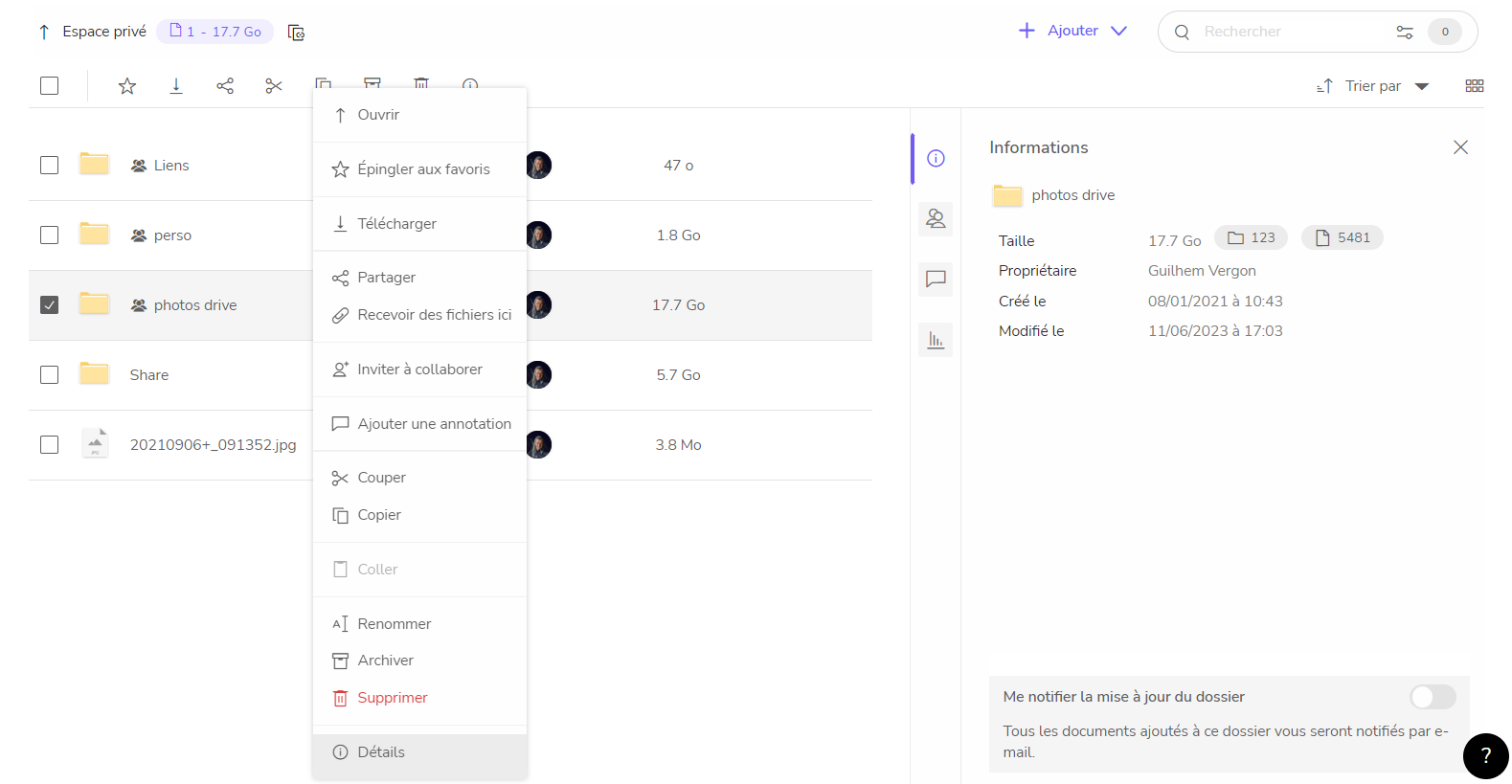Screen dimensions: 1512x784
Task: Choose Couper in context menu
Action: point(419,478)
